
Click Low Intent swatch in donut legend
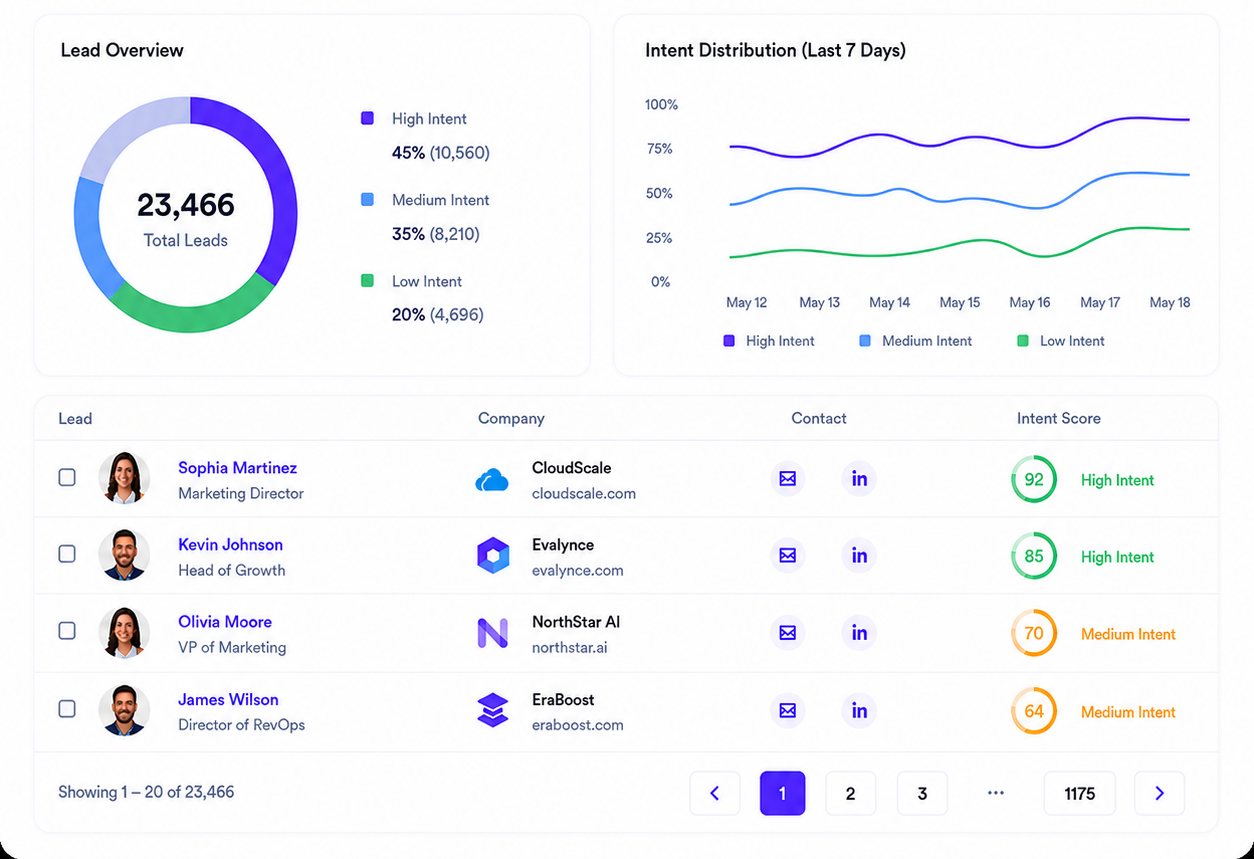point(367,281)
